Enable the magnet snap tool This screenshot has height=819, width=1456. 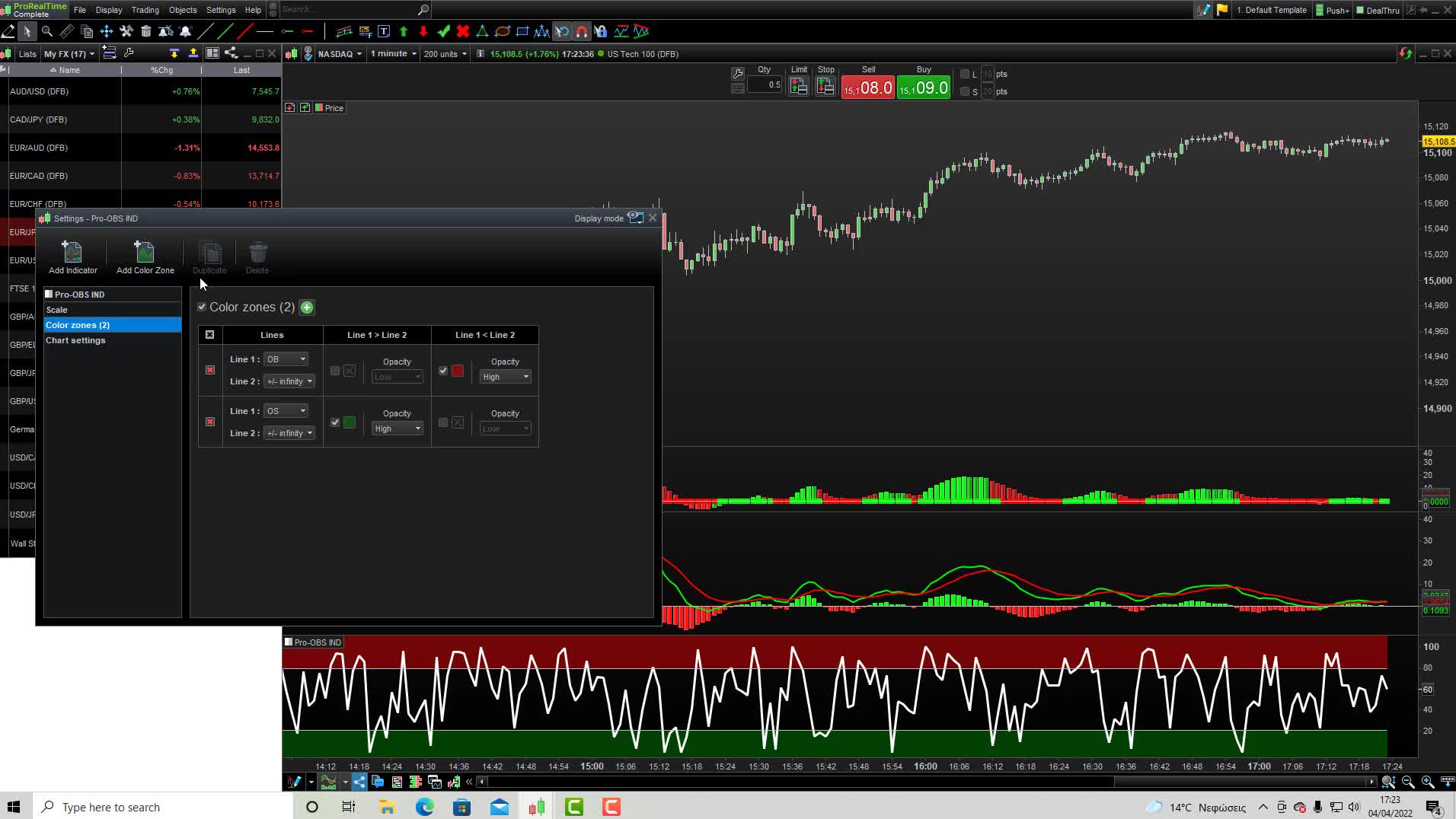[x=582, y=31]
